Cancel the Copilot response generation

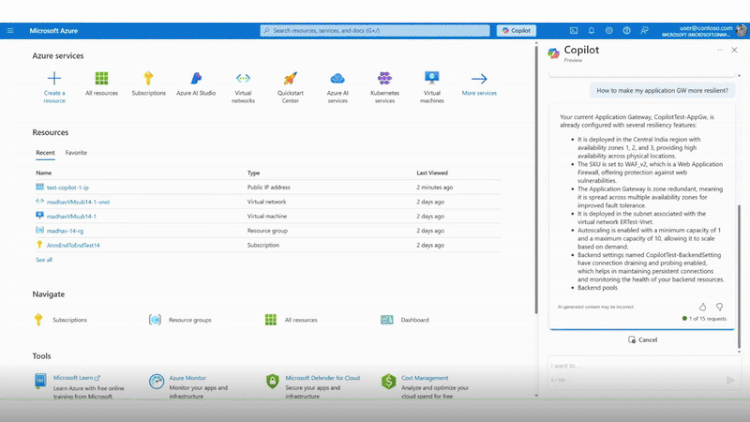coord(642,340)
